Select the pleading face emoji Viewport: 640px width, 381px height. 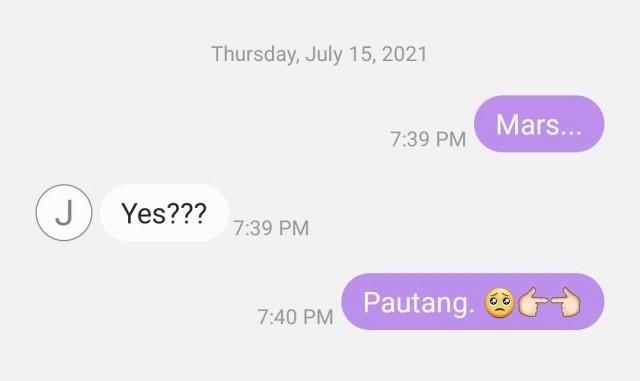500,303
